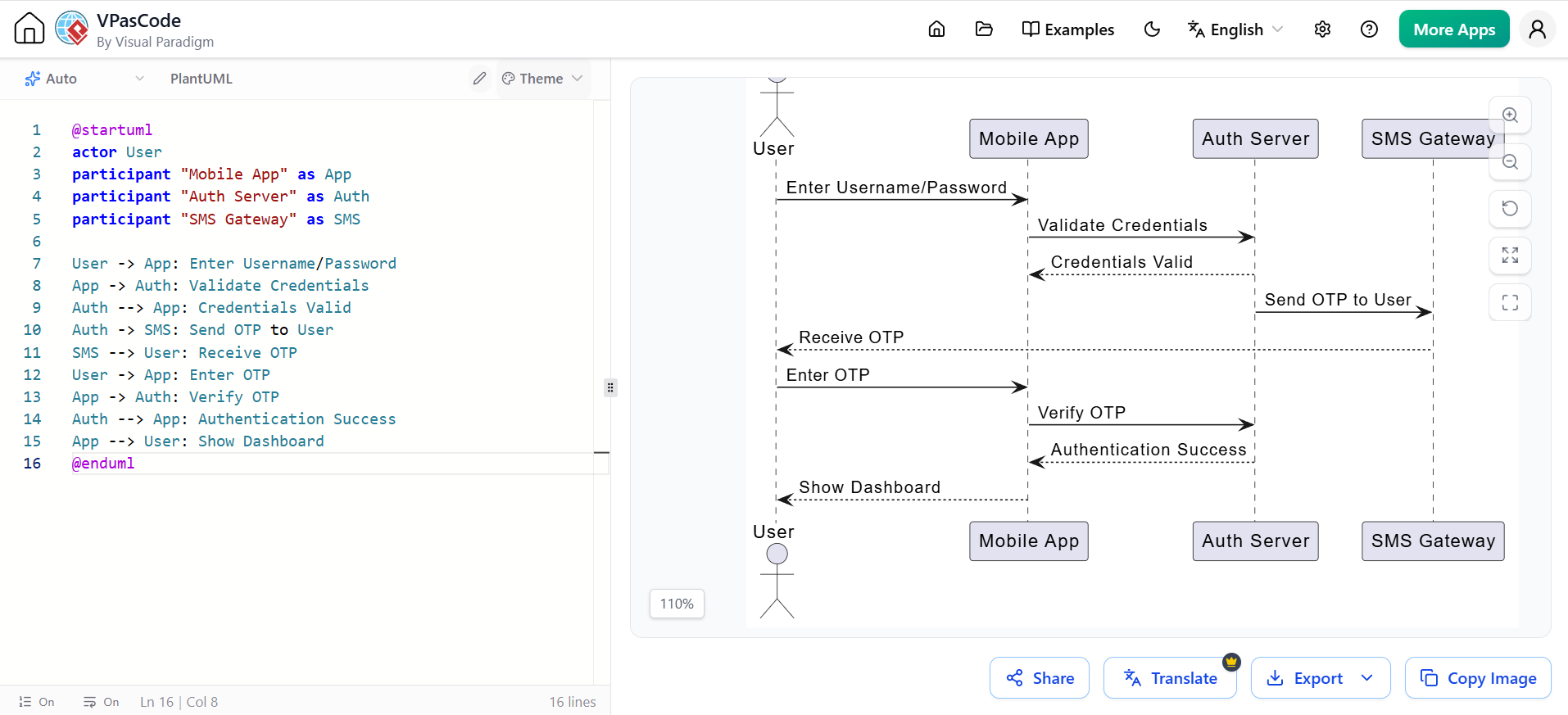Click code line 1 @startuml
Viewport: 1568px width, 715px height.
(x=112, y=130)
